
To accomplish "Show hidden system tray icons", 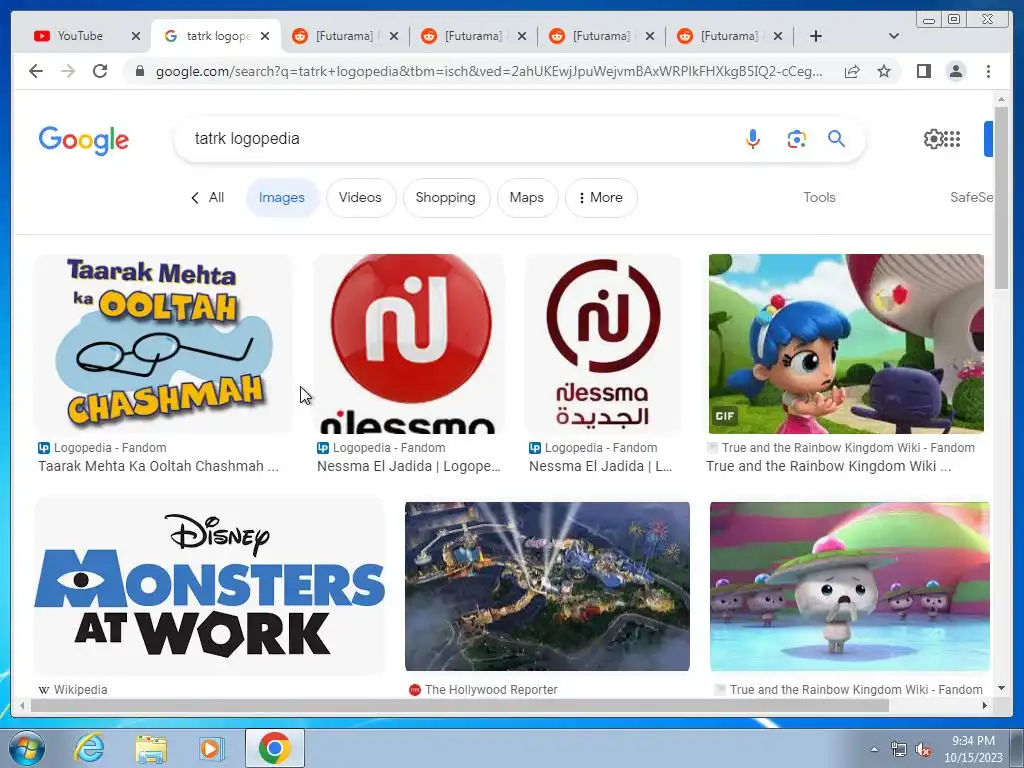I will tap(874, 749).
